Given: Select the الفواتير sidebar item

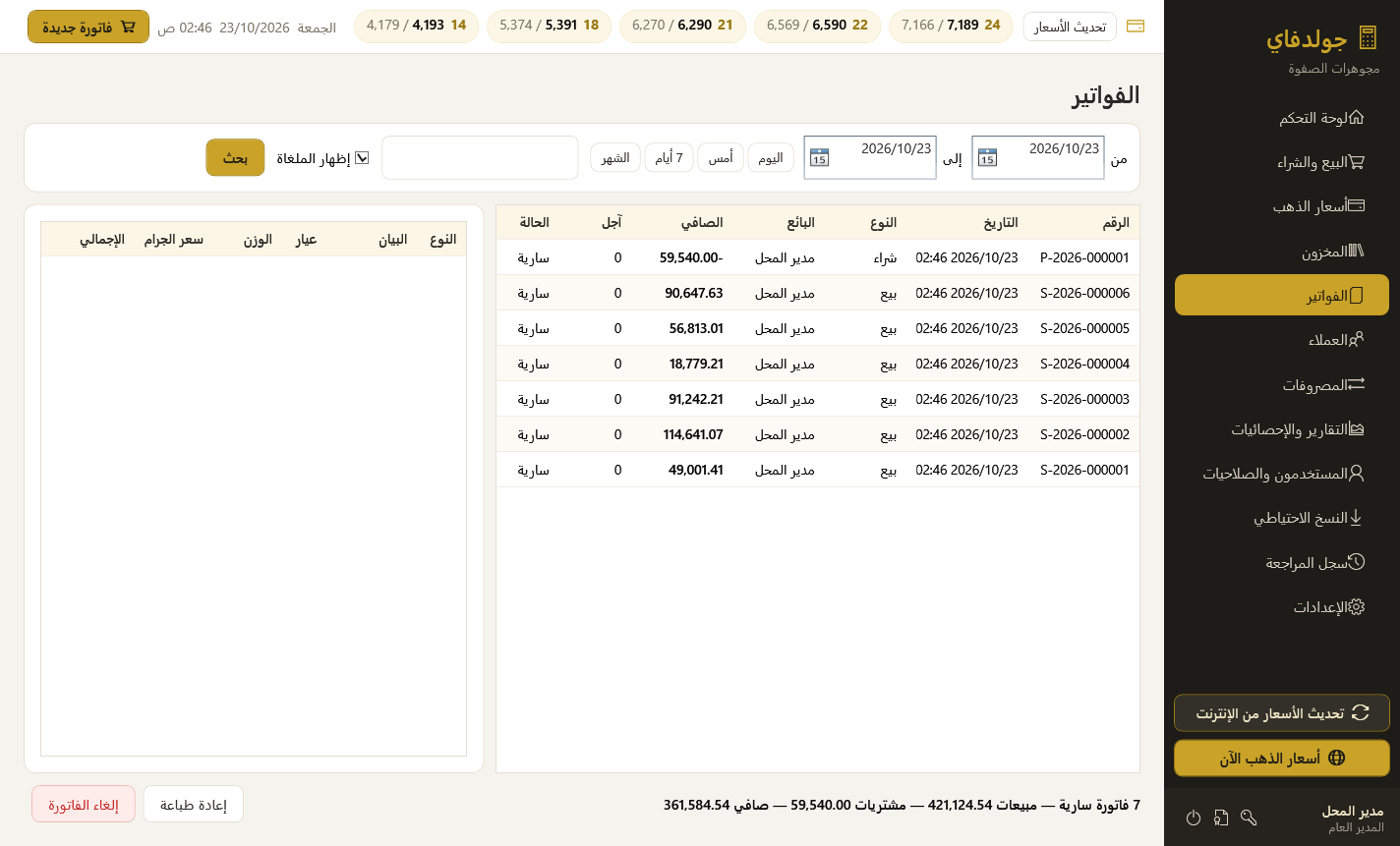Looking at the screenshot, I should (x=1282, y=295).
